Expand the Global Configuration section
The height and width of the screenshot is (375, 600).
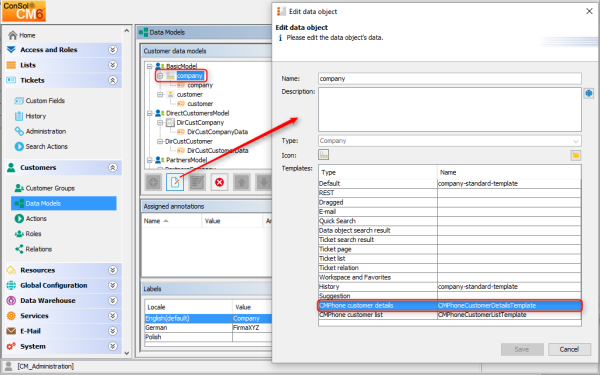[x=112, y=285]
